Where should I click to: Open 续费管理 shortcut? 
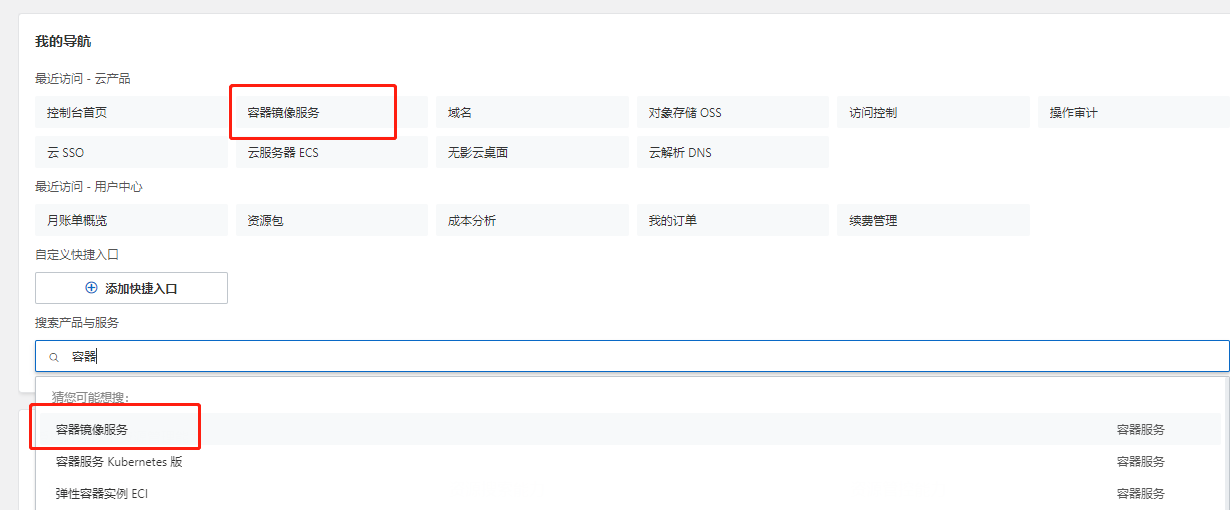tap(933, 220)
